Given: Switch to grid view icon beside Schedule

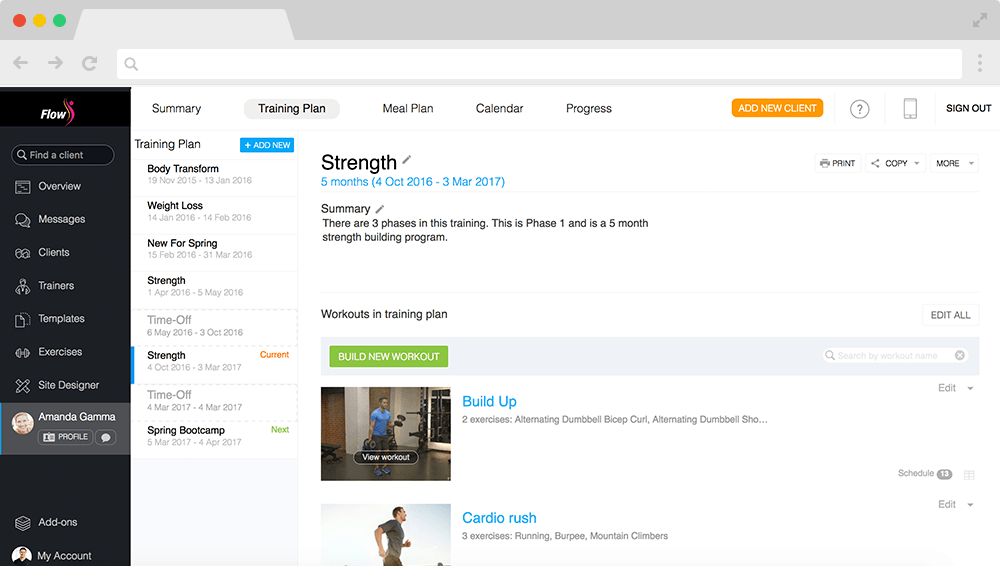Looking at the screenshot, I should pos(969,475).
